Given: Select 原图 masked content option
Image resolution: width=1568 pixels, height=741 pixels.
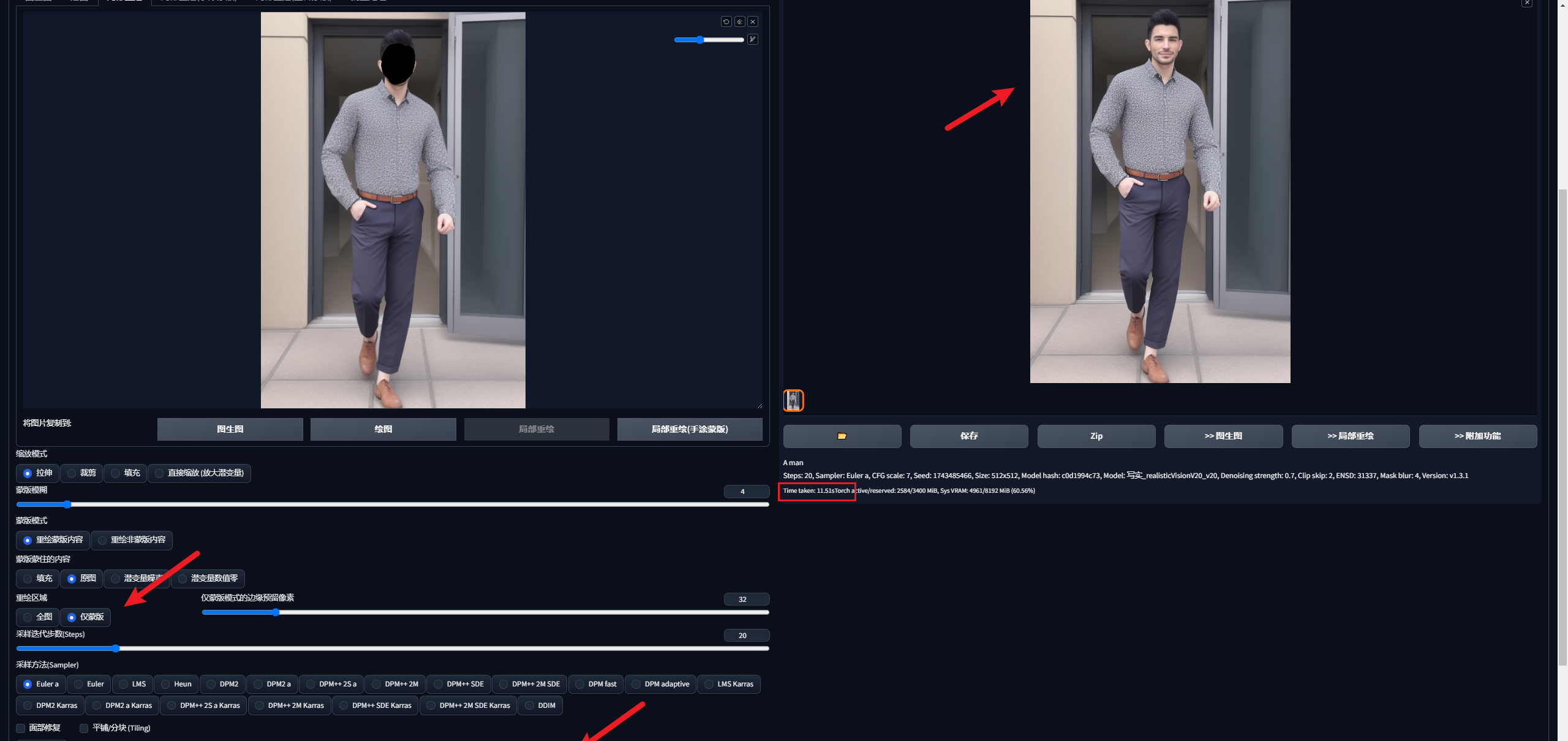Looking at the screenshot, I should pyautogui.click(x=81, y=579).
